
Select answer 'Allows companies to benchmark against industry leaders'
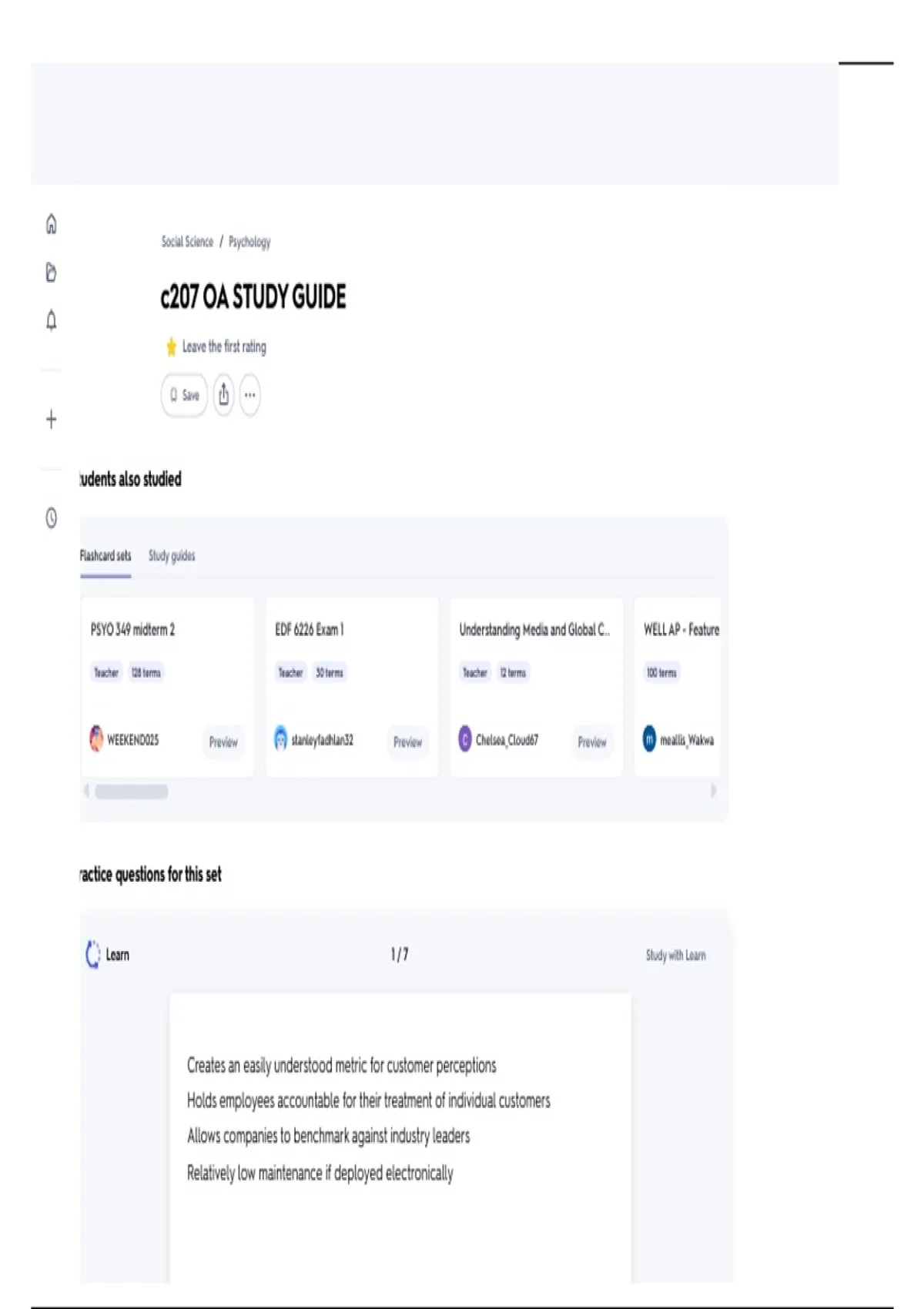[328, 1137]
